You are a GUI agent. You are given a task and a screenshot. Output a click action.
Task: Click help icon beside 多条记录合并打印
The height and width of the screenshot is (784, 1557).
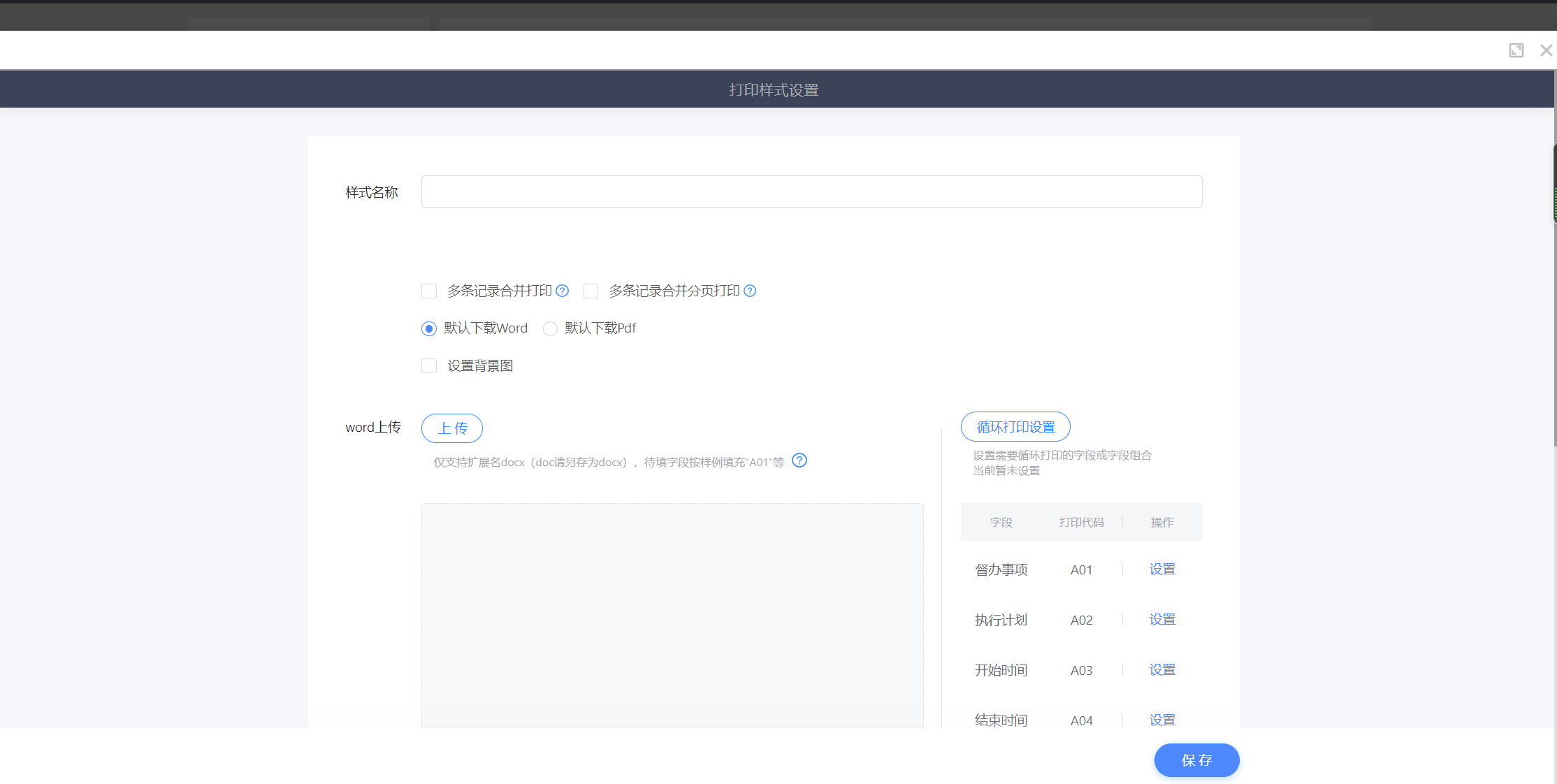pyautogui.click(x=562, y=291)
